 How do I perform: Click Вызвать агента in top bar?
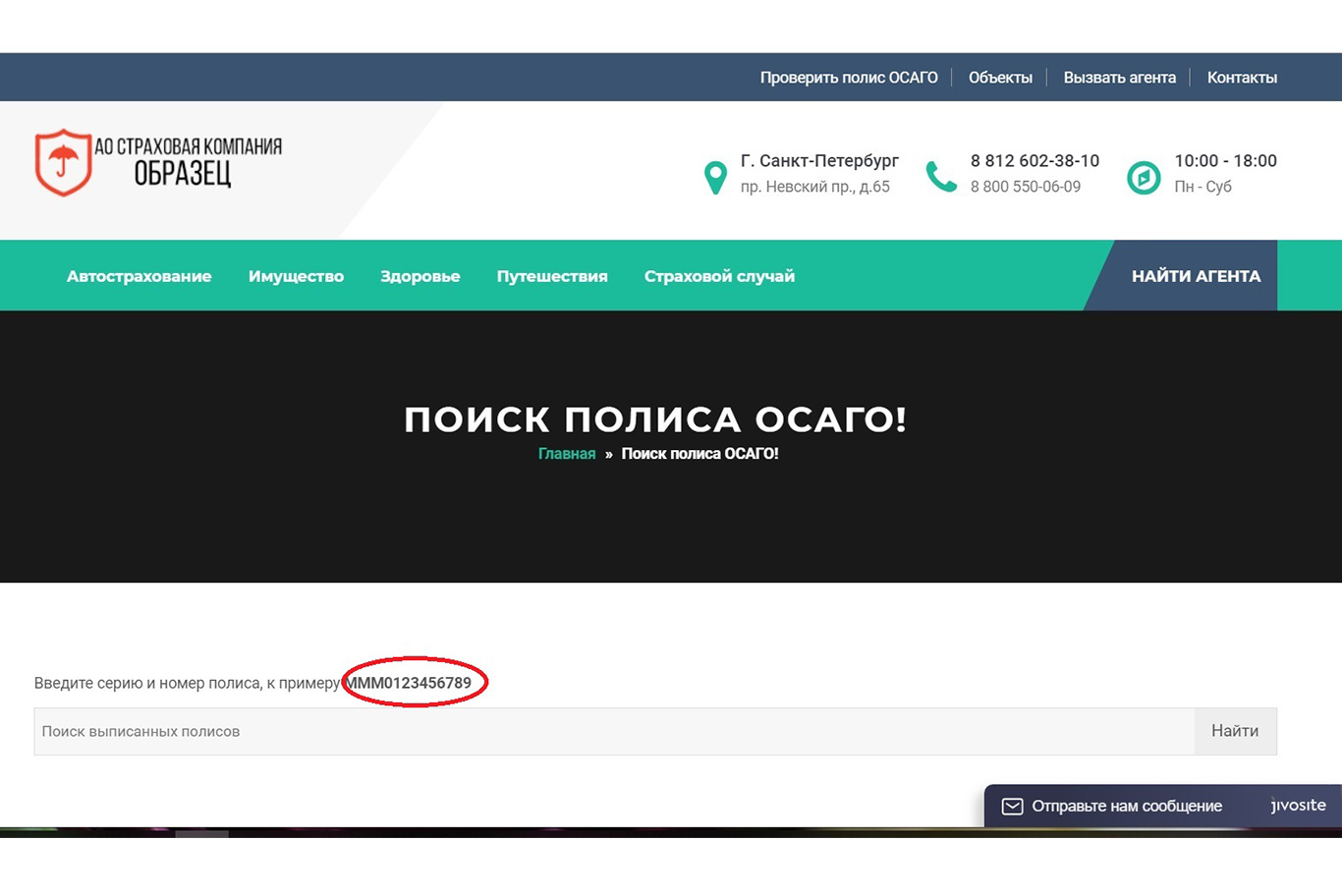(1119, 78)
